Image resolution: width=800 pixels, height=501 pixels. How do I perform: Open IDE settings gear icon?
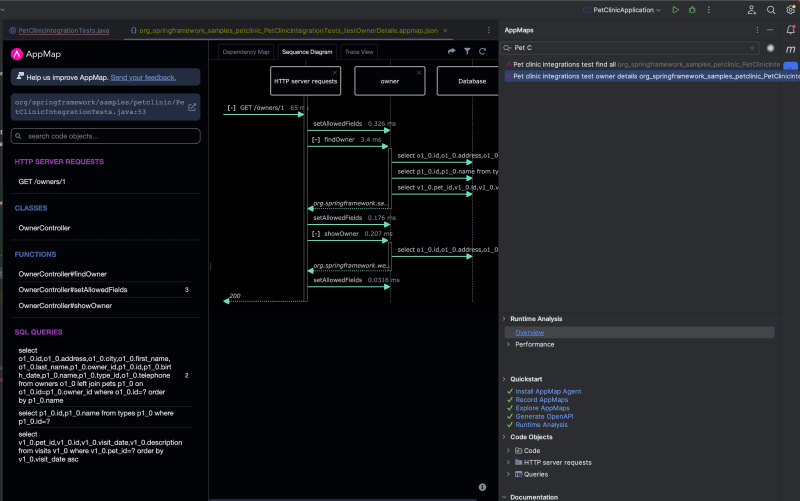(791, 10)
